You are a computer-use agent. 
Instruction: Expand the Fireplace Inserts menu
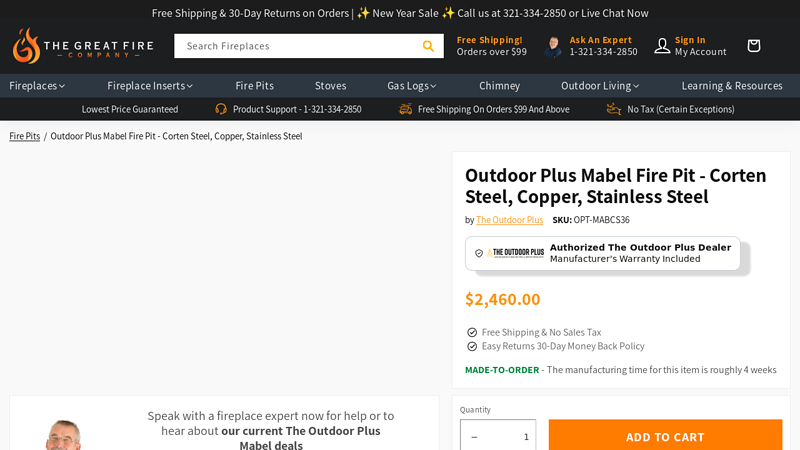tap(149, 86)
